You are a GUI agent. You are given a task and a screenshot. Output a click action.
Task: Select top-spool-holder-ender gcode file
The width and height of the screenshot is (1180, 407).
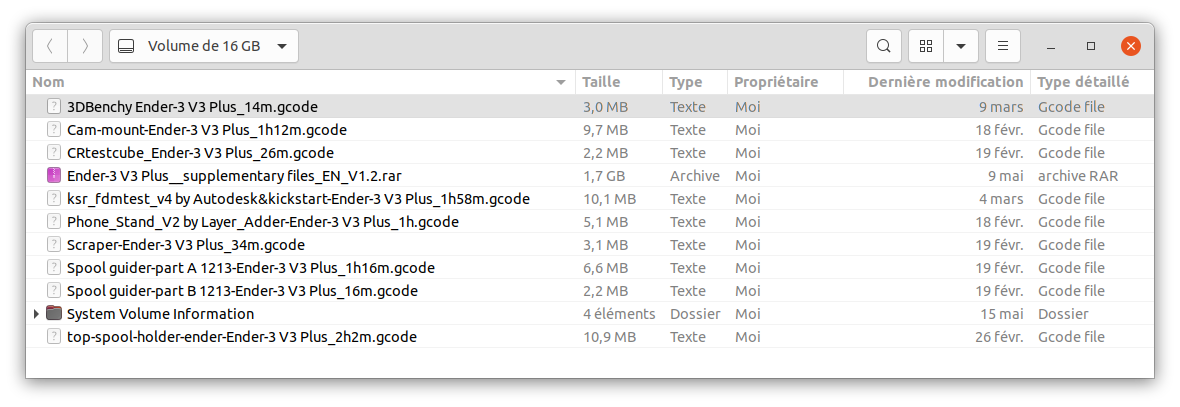click(x=241, y=337)
